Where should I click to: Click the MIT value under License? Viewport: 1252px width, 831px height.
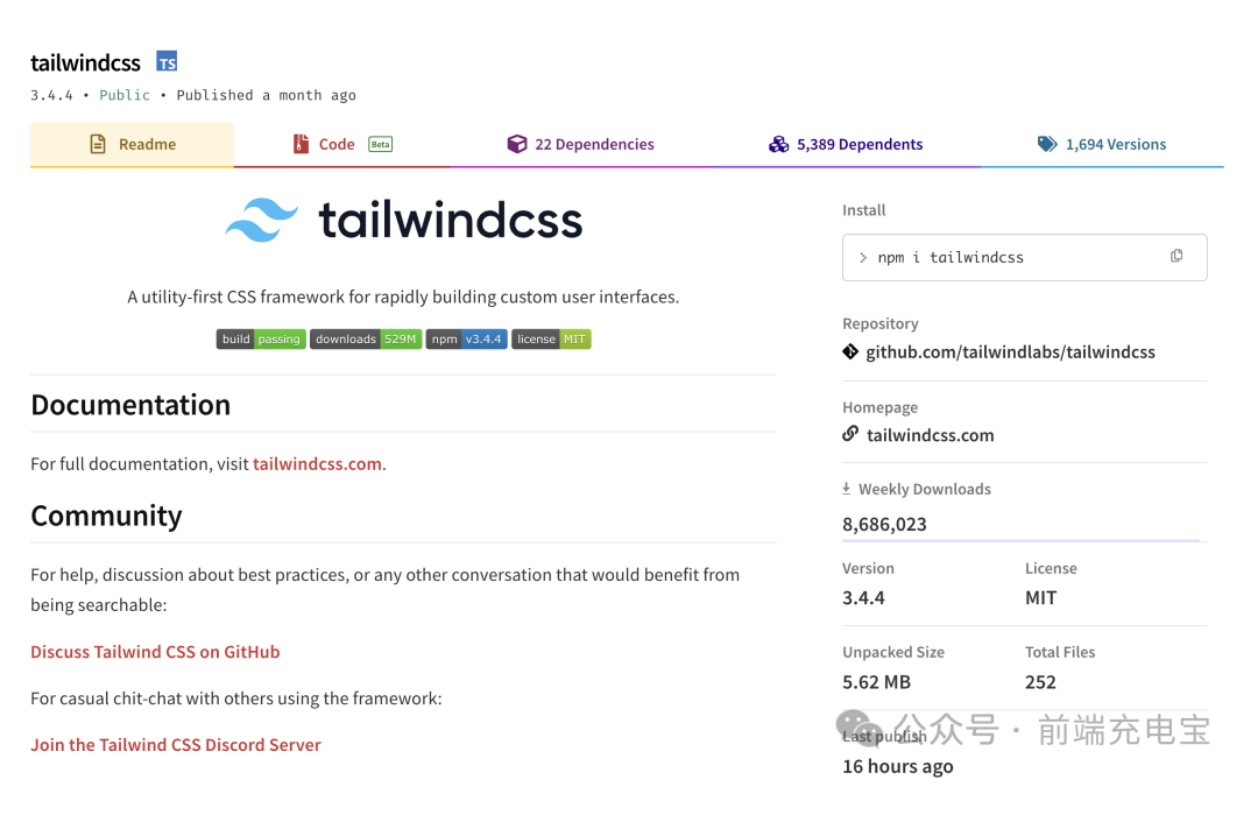tap(1041, 598)
